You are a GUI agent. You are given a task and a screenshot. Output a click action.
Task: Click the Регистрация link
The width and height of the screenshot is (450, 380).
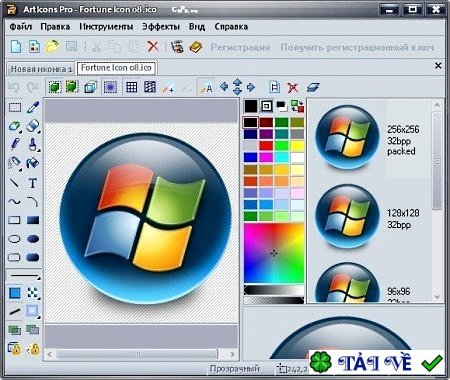tap(240, 47)
